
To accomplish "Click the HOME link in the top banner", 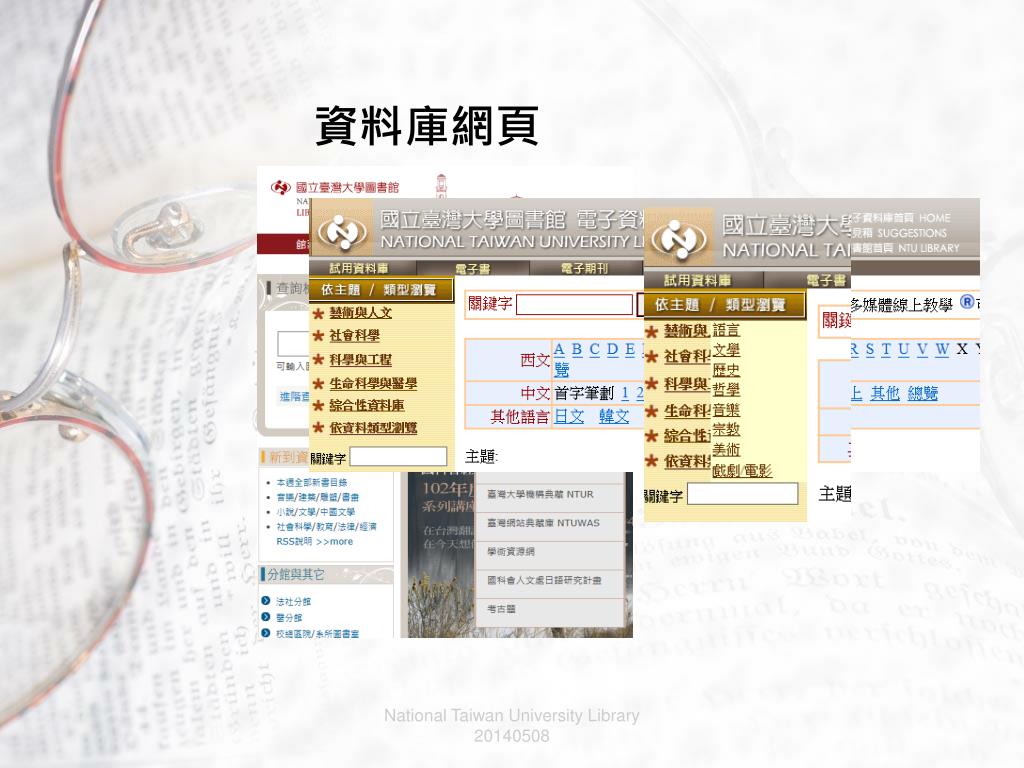I will click(x=935, y=218).
